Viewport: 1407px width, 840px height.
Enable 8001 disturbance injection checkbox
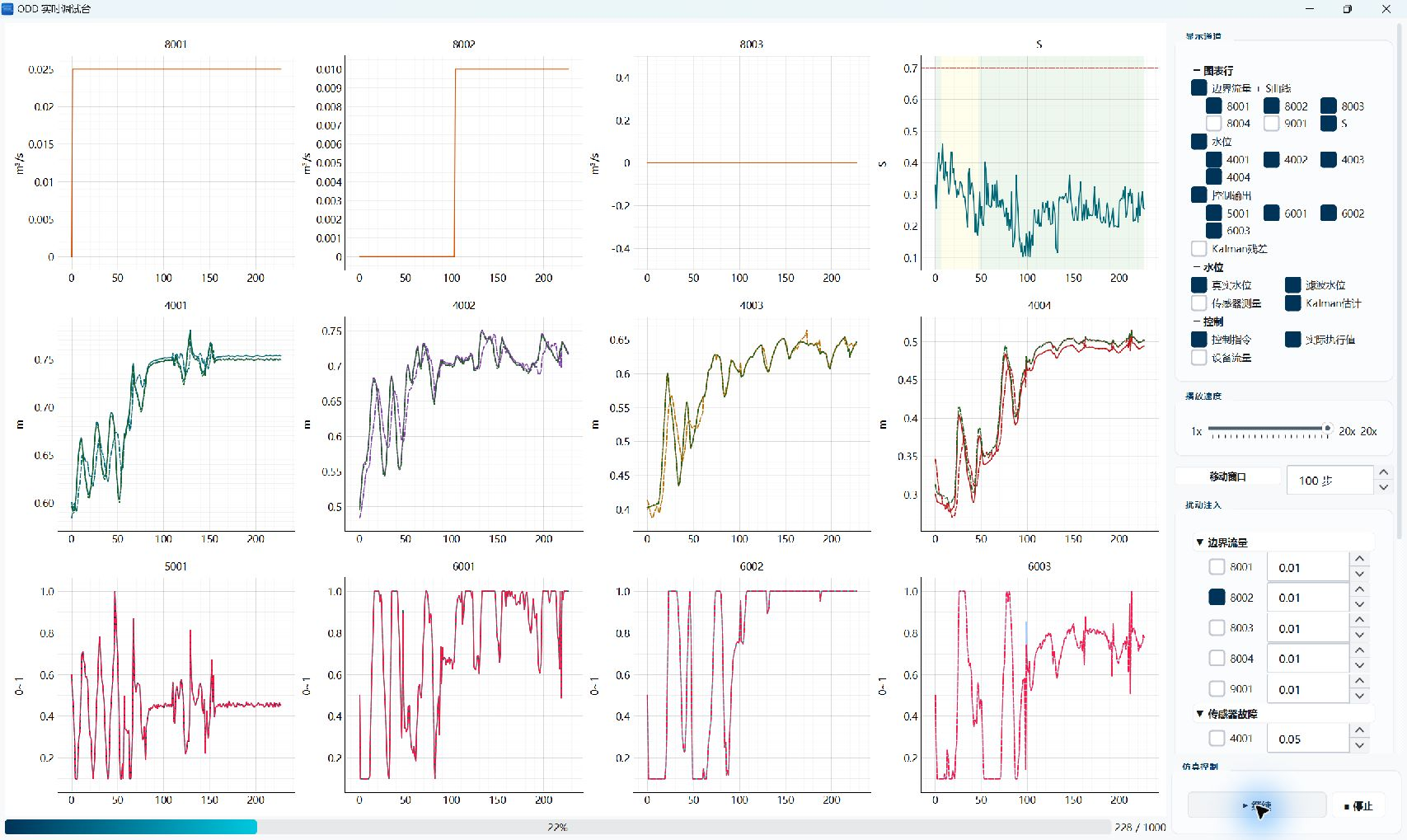tap(1217, 566)
